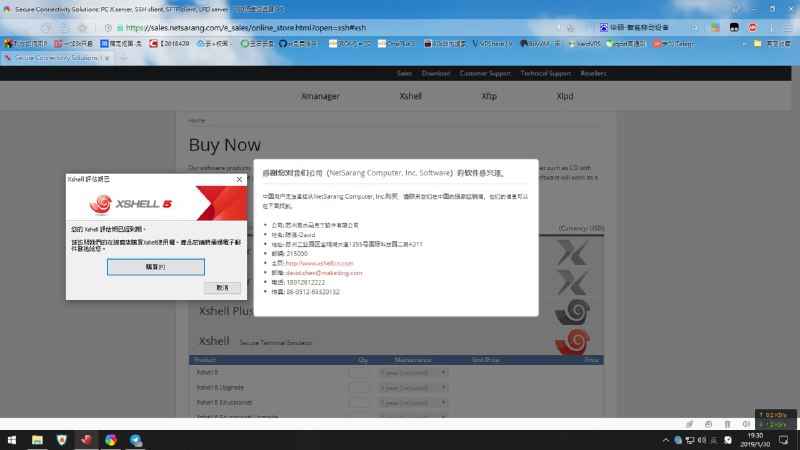Click the Xshell 5 quantity input field
Screen dimensions: 800x450
[359, 373]
